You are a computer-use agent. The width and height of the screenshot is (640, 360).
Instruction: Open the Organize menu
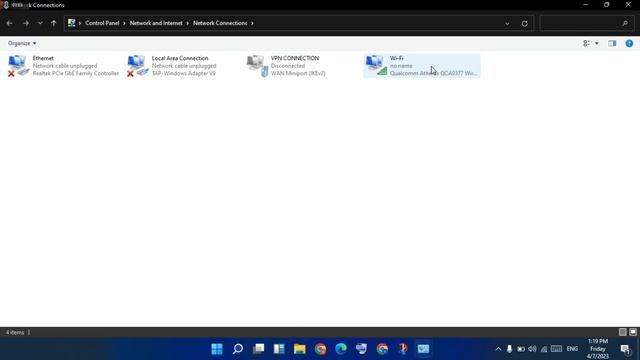point(22,43)
